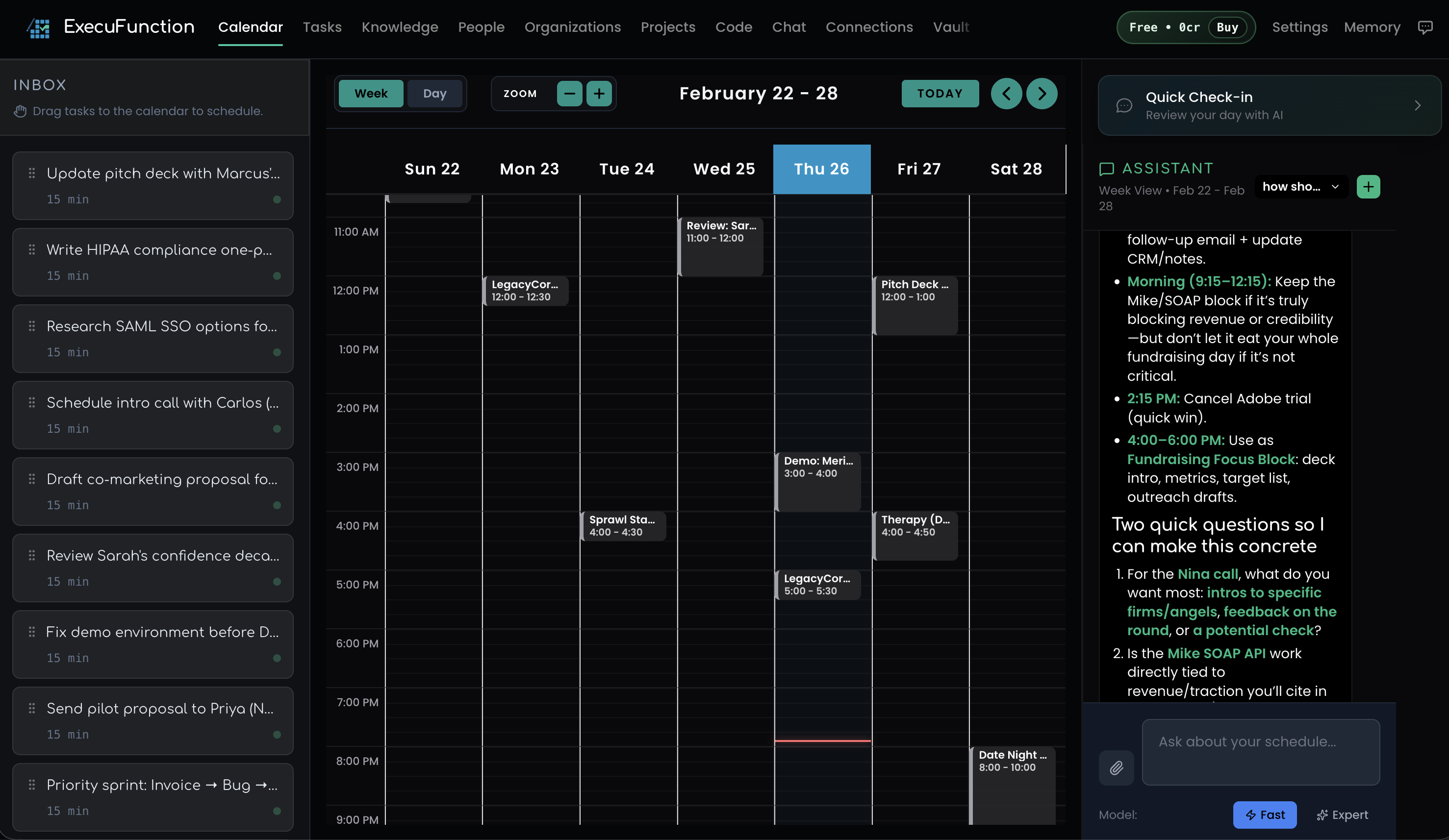Click the green plus to start new assistant conversation
The image size is (1449, 840).
click(1369, 186)
